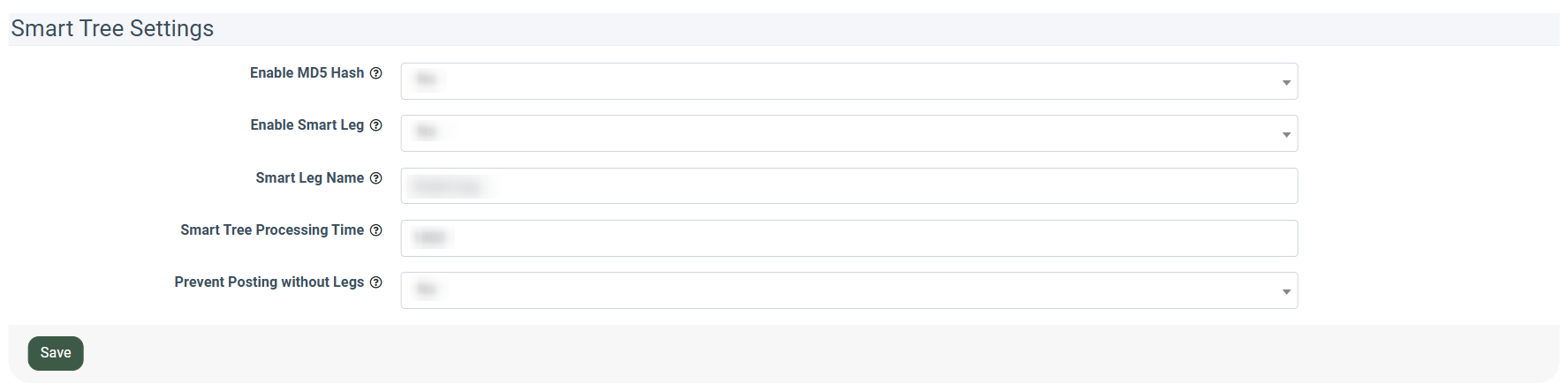Click the Enable Smart Leg label
The image size is (1568, 391).
[307, 125]
